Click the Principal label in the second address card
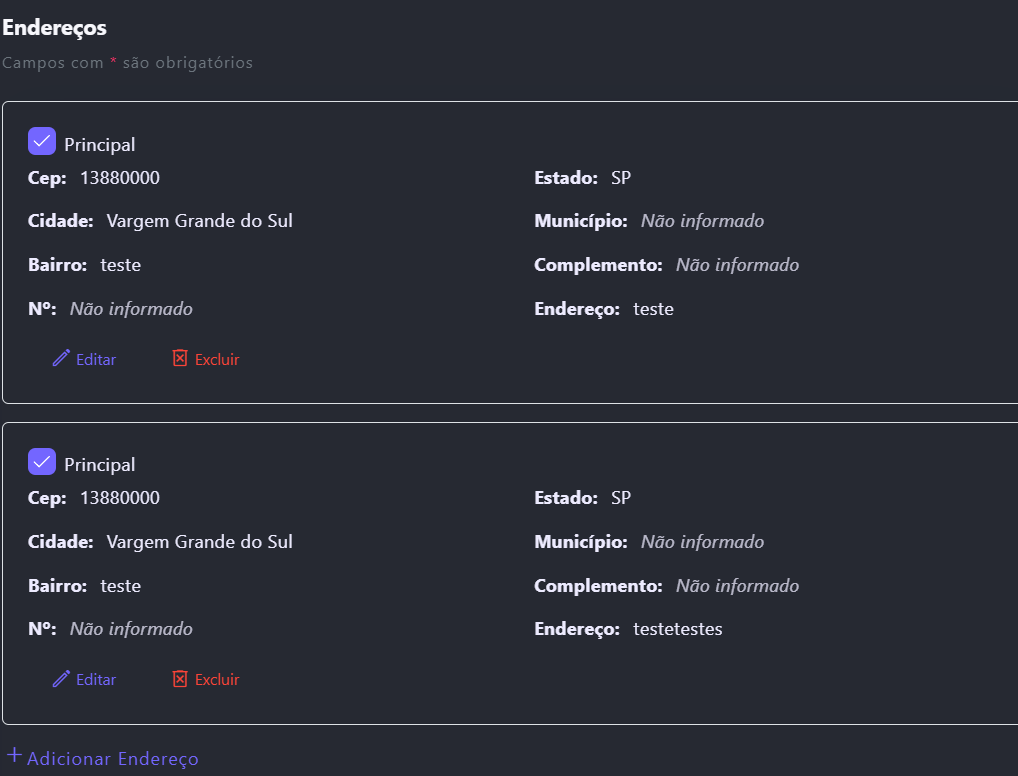 click(x=100, y=465)
